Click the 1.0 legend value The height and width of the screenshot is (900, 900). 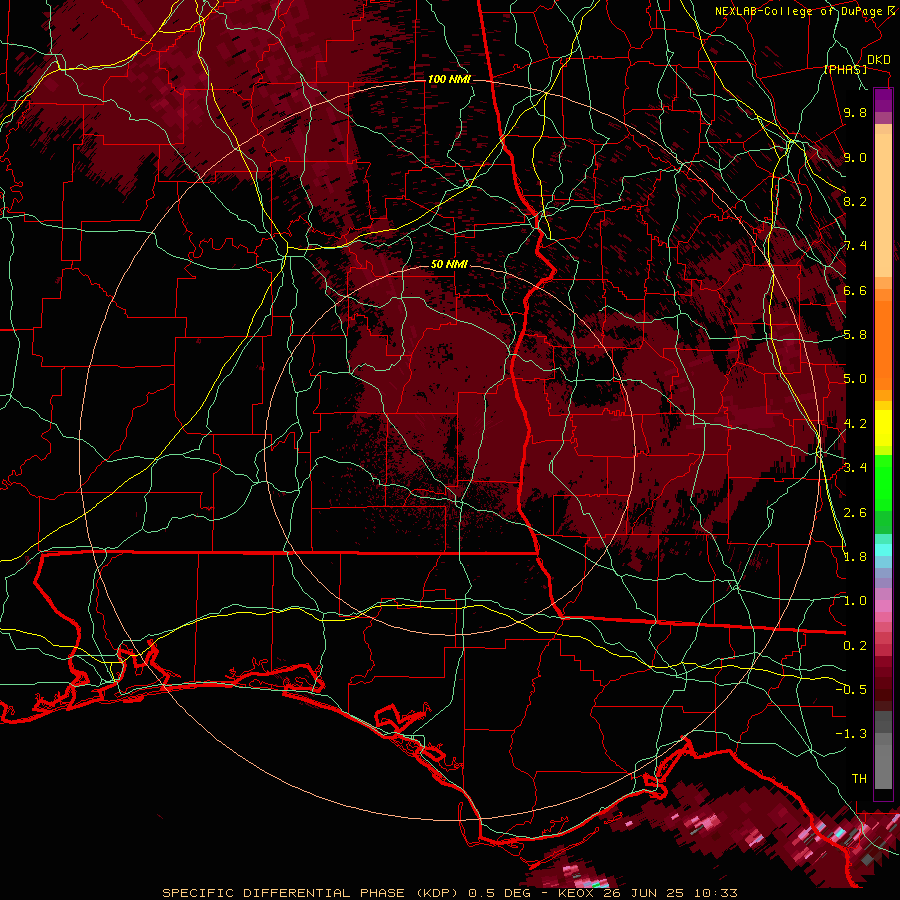[x=855, y=602]
